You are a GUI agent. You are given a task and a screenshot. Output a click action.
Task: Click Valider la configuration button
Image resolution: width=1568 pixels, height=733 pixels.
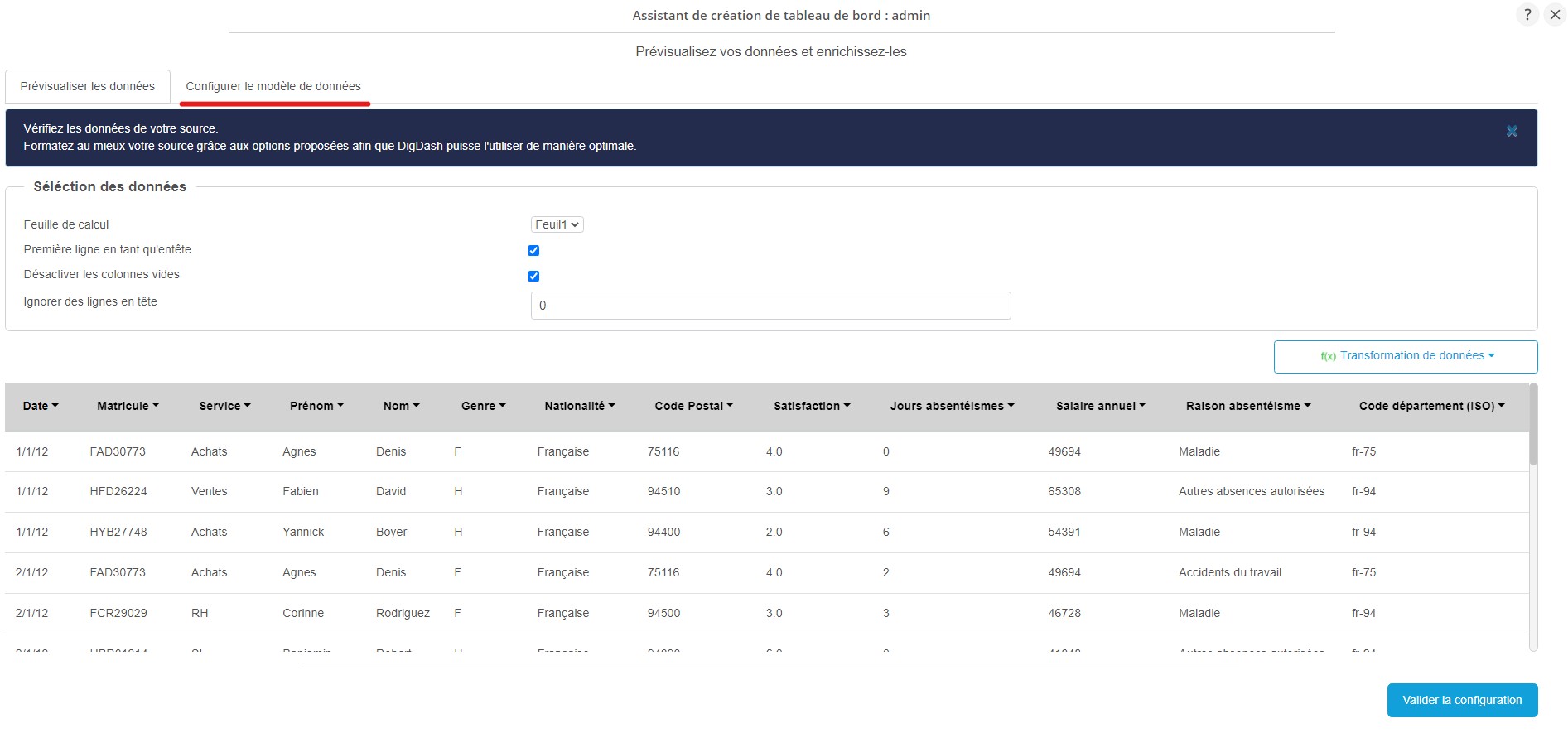click(1461, 700)
